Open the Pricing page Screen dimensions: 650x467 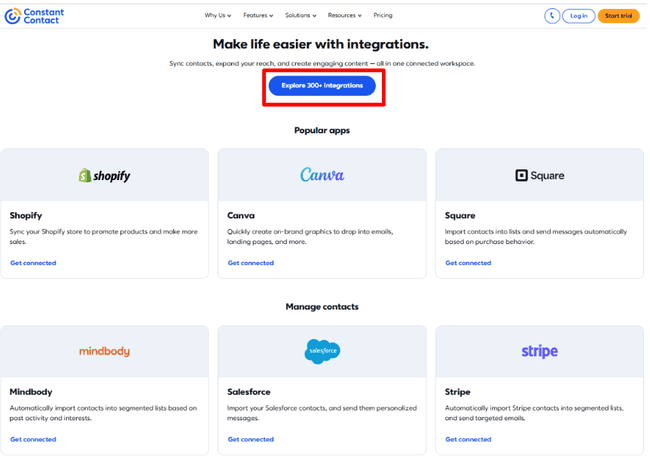384,15
